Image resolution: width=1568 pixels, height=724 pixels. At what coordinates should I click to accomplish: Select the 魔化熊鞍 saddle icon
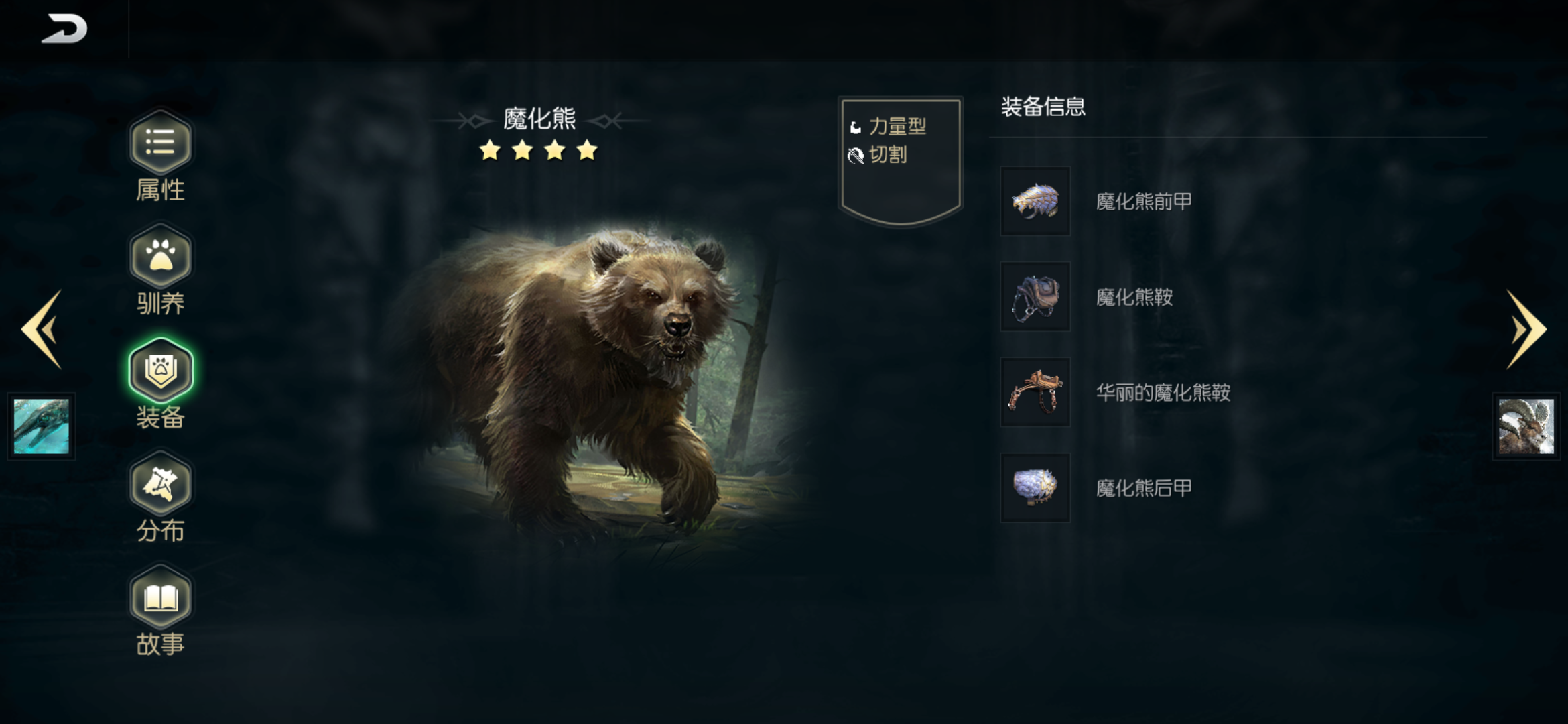tap(1035, 296)
